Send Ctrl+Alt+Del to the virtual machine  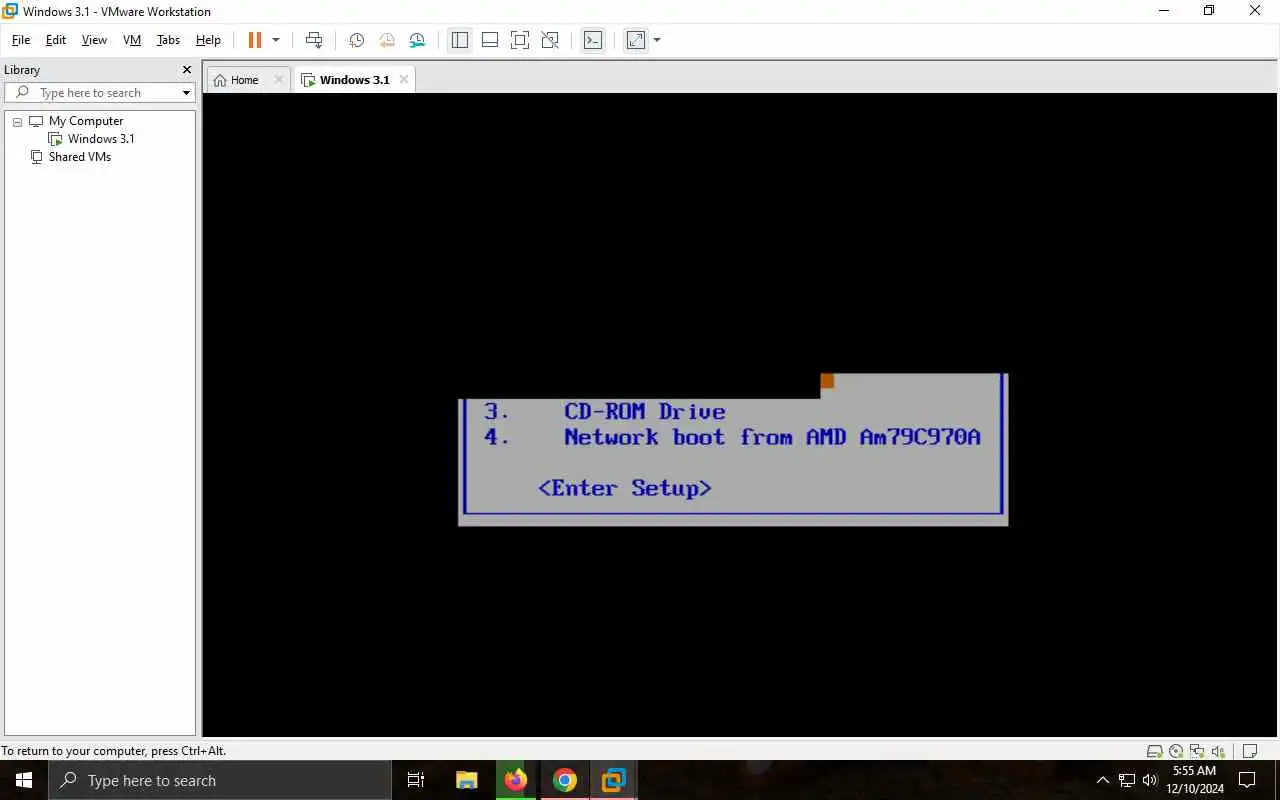click(x=314, y=40)
